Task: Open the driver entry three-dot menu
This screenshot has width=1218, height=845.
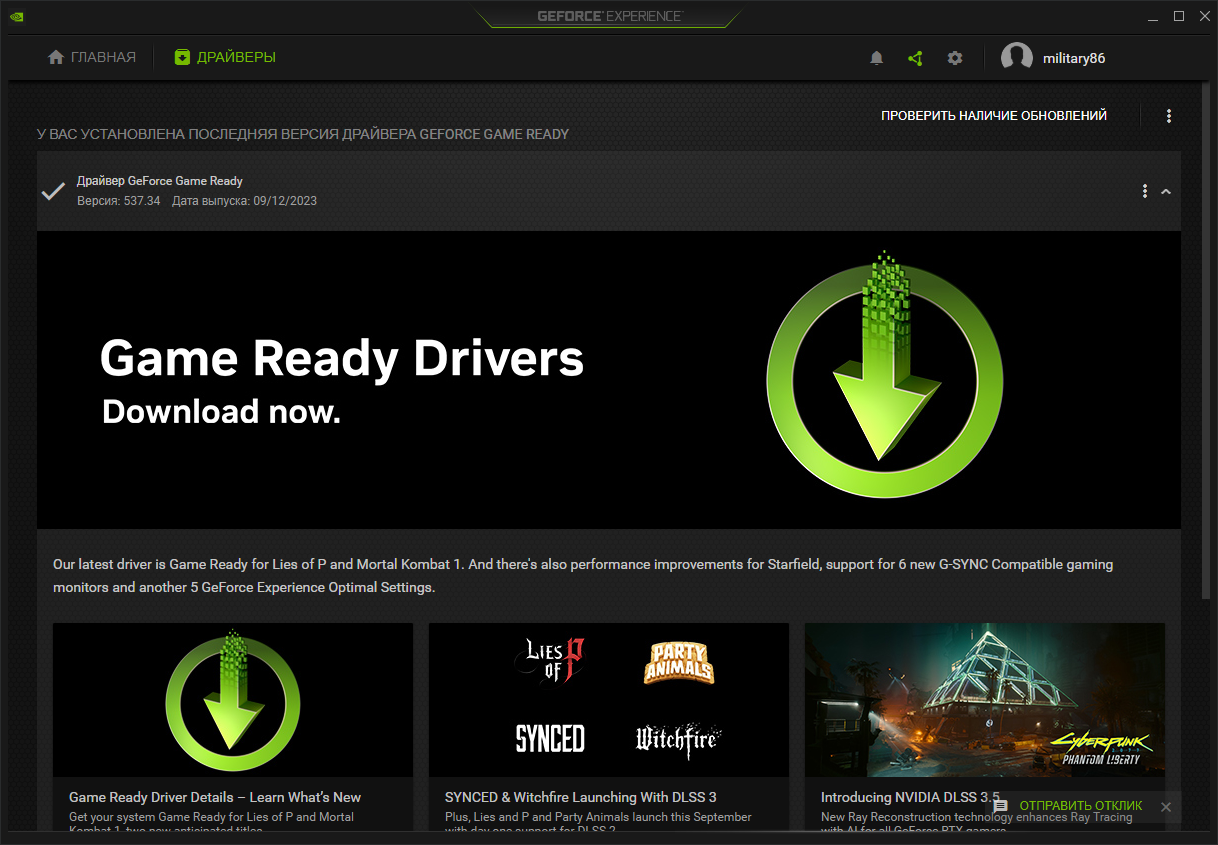Action: [1145, 191]
